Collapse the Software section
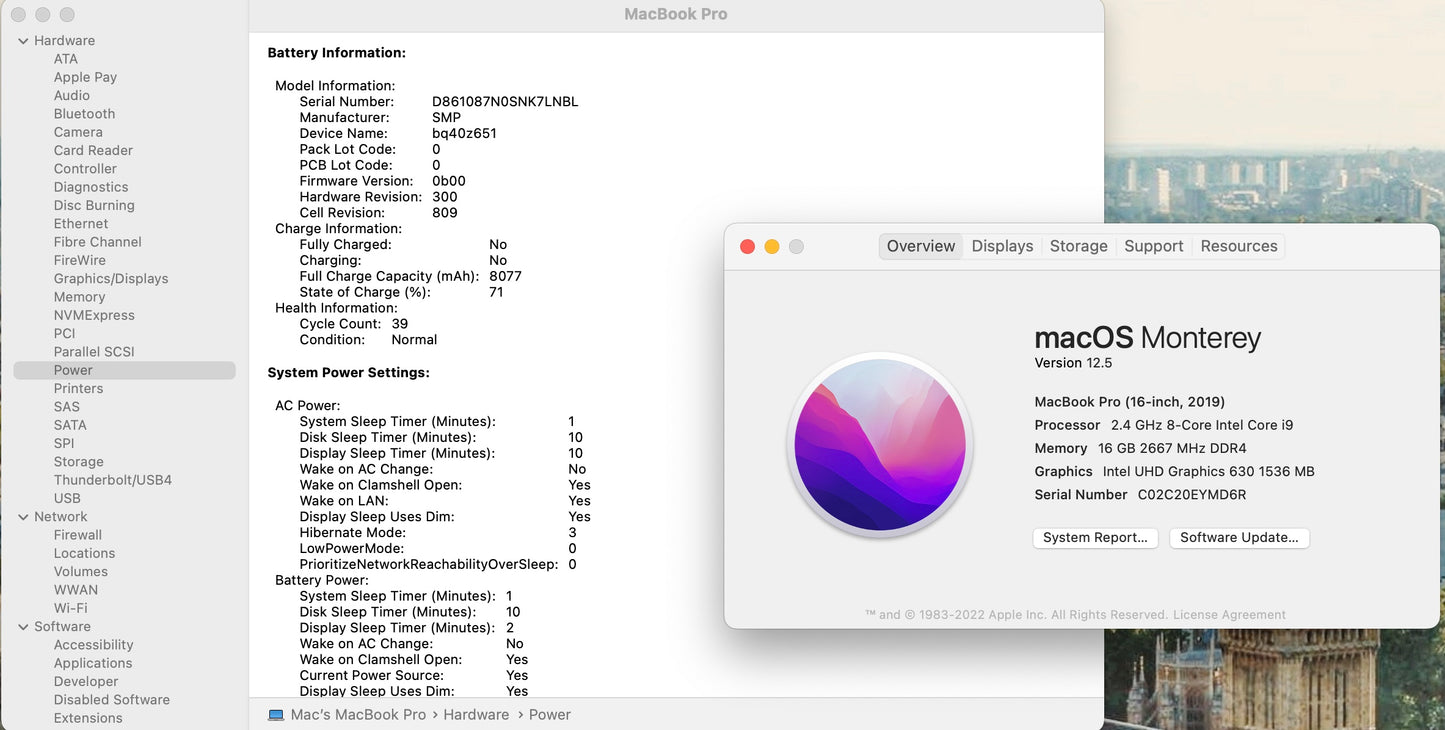Screen dimensions: 1445x730 [x=22, y=626]
